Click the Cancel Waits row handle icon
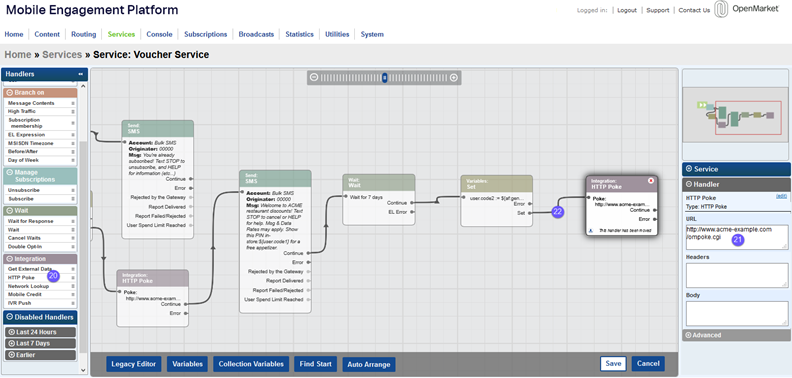Viewport: 792px width, 378px height. pyautogui.click(x=73, y=238)
